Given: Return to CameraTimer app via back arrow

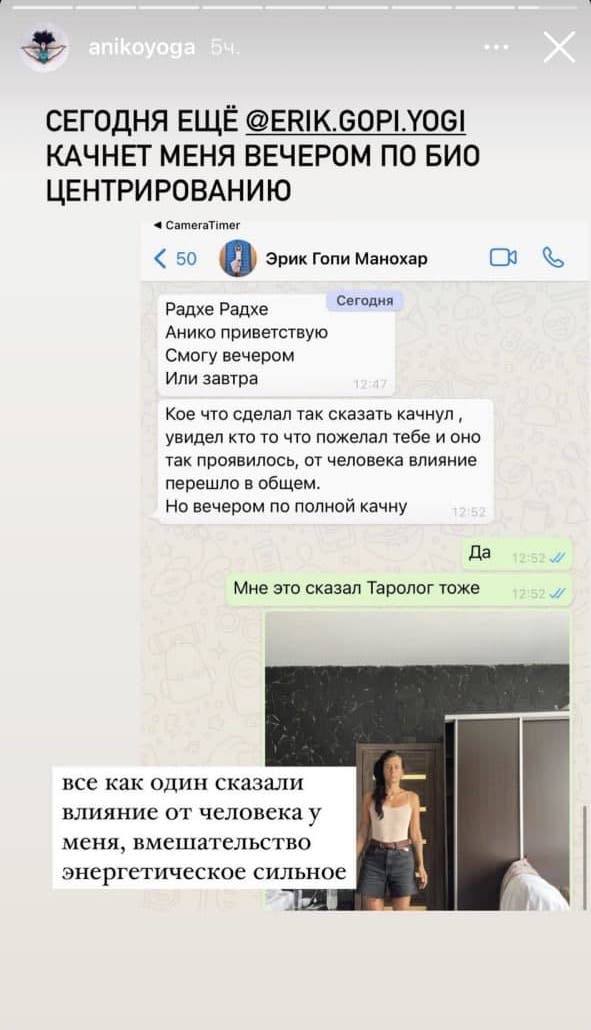Looking at the screenshot, I should point(196,225).
